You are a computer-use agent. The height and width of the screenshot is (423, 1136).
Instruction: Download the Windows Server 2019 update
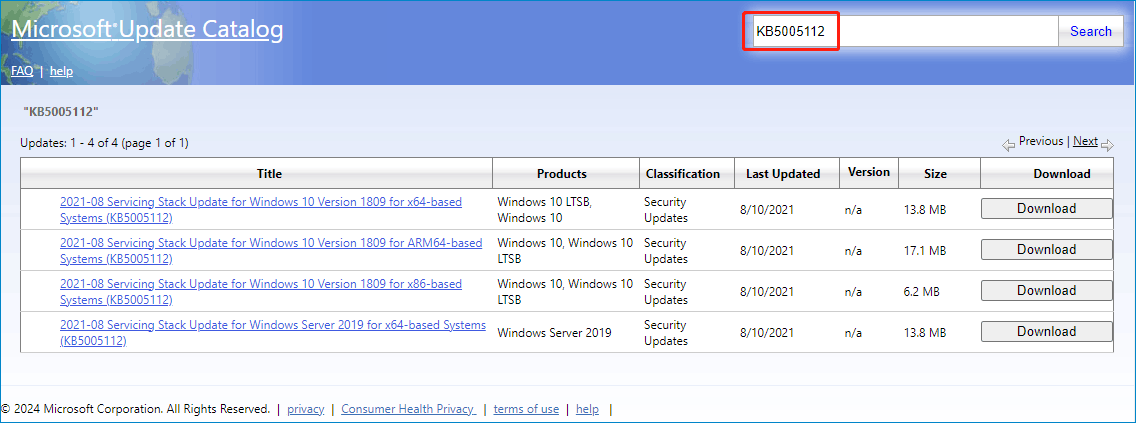(x=1046, y=332)
